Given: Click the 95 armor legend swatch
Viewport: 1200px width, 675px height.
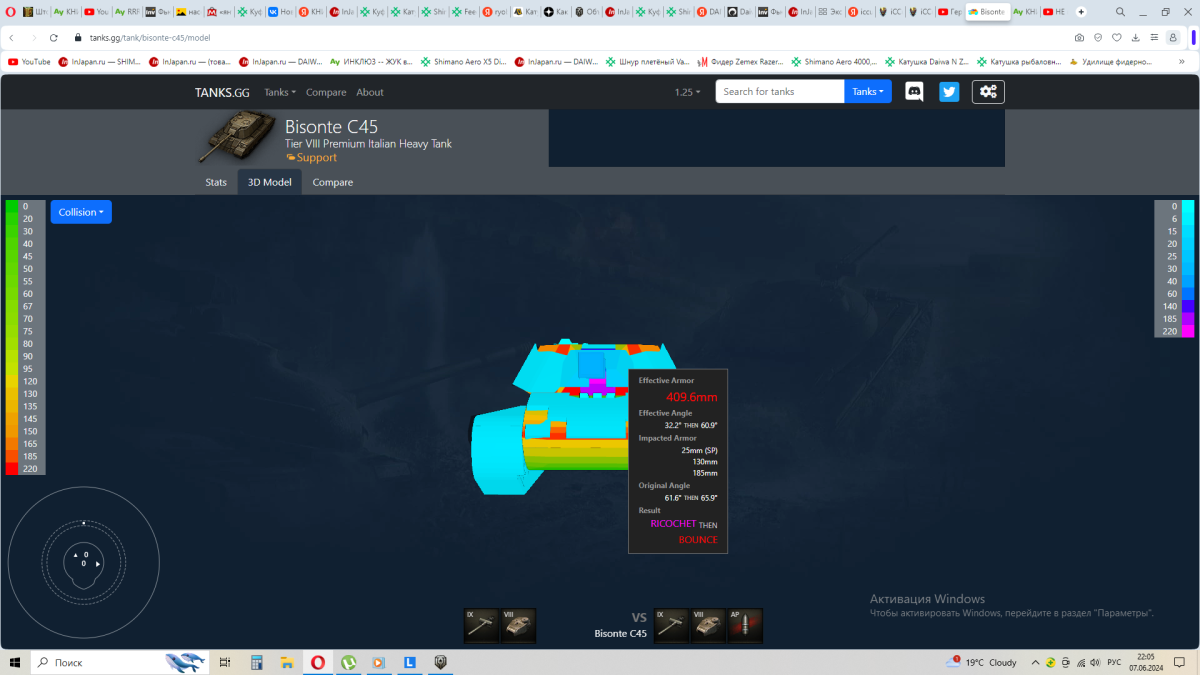Looking at the screenshot, I should pyautogui.click(x=12, y=369).
